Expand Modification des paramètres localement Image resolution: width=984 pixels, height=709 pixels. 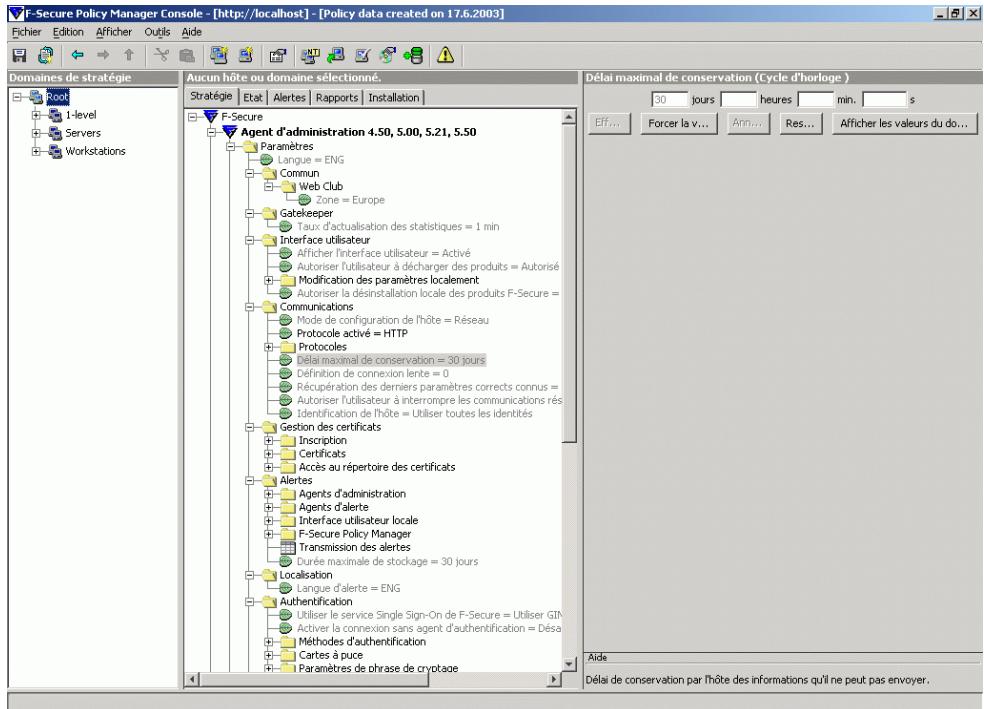(269, 280)
